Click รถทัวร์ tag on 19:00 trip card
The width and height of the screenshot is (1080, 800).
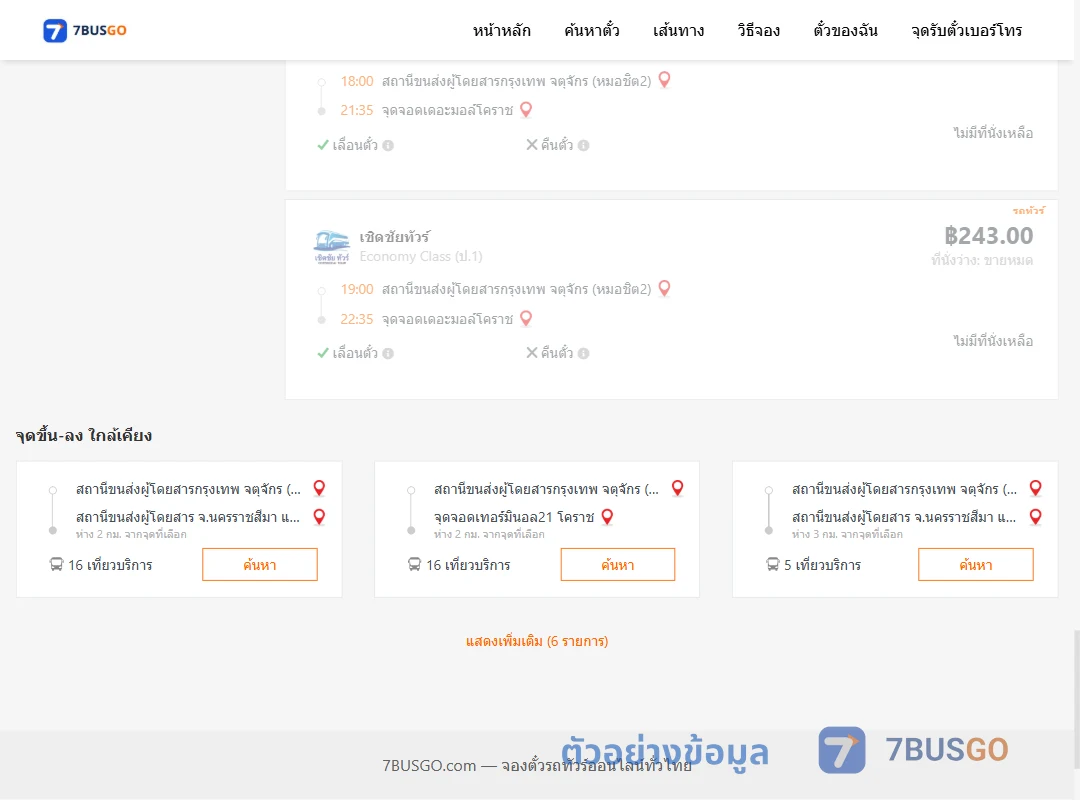point(1028,210)
